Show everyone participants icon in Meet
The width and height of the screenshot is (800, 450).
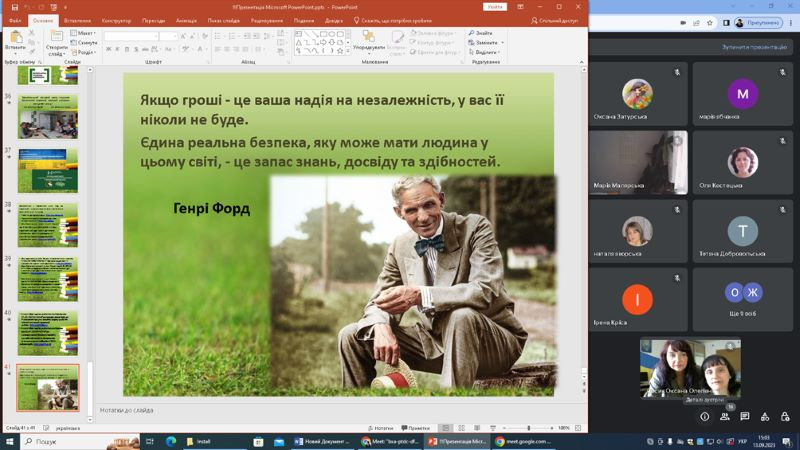(725, 417)
